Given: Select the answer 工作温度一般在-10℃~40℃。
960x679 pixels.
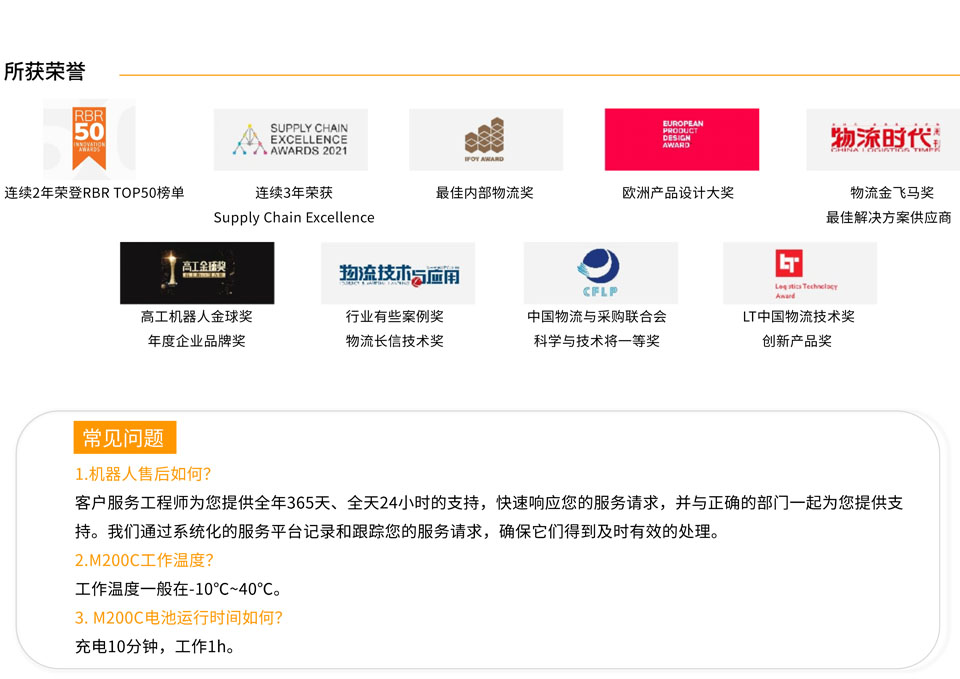Looking at the screenshot, I should 178,589.
